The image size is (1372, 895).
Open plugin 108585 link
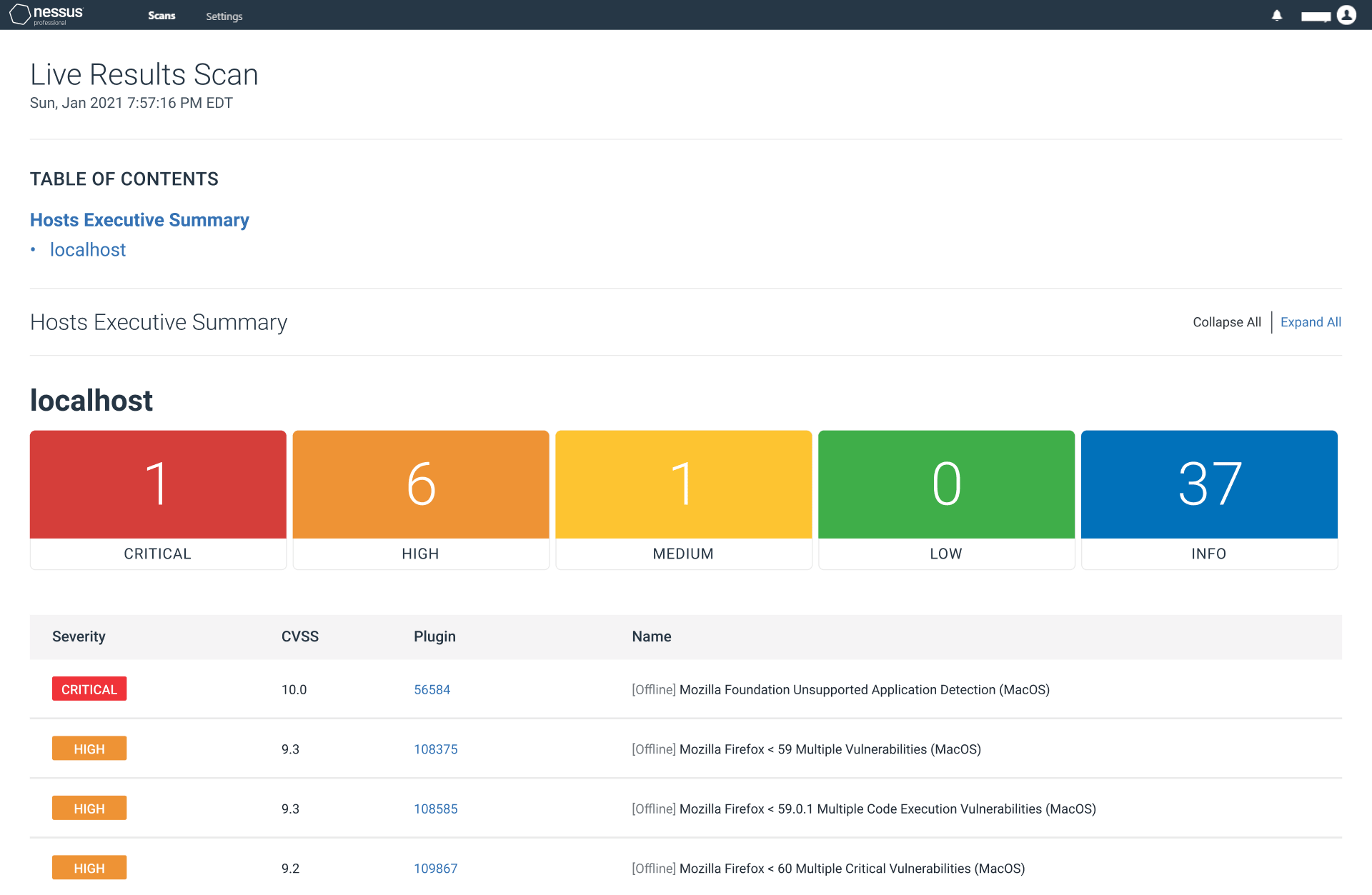pos(436,809)
